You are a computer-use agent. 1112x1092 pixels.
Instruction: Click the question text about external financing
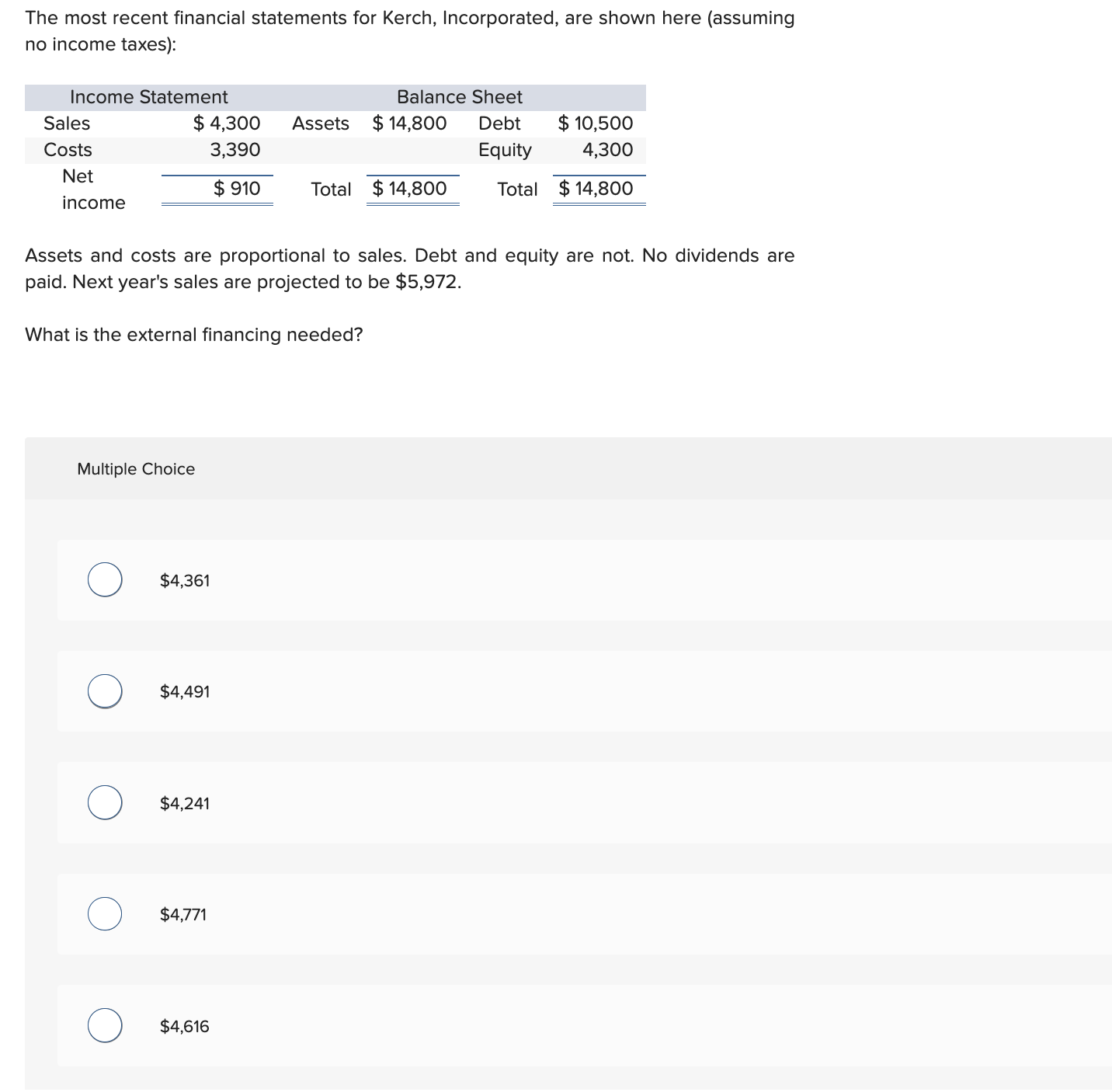[193, 334]
